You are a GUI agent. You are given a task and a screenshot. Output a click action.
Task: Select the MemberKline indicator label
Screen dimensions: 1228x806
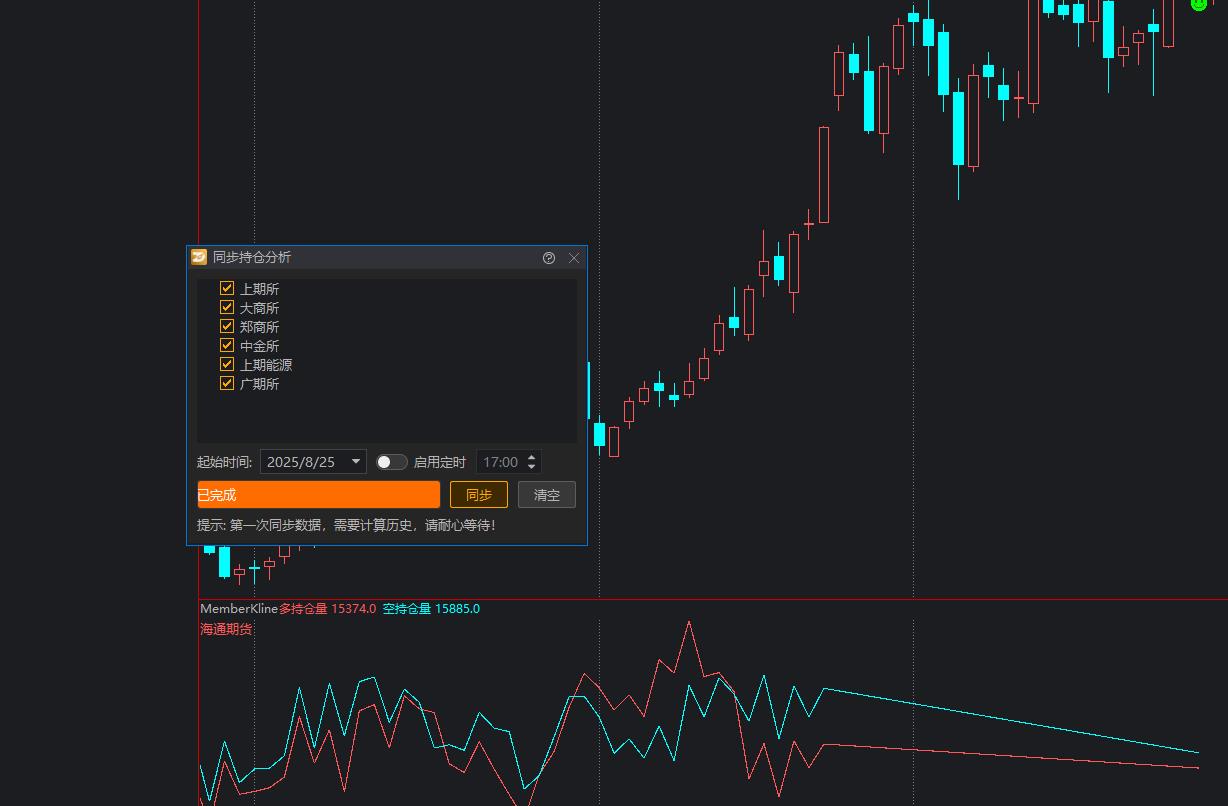[238, 609]
